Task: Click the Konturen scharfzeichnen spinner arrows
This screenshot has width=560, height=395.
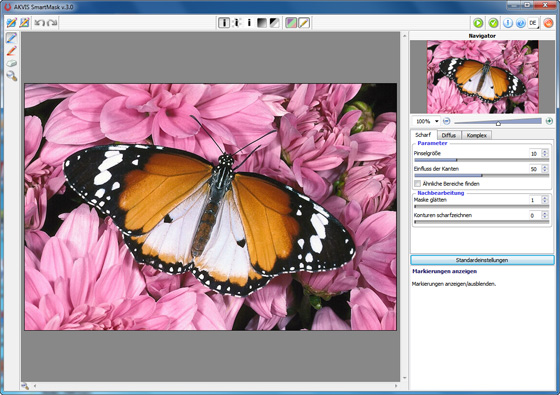Action: point(545,215)
